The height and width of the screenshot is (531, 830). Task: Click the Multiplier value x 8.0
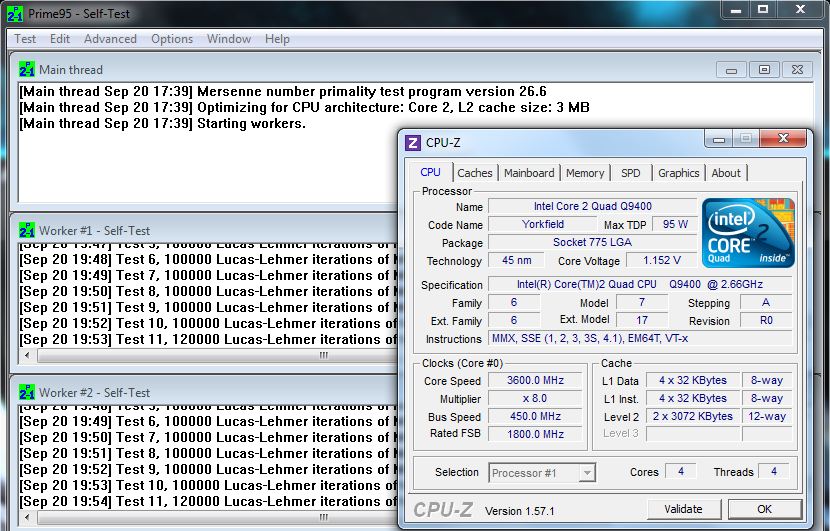(x=535, y=398)
